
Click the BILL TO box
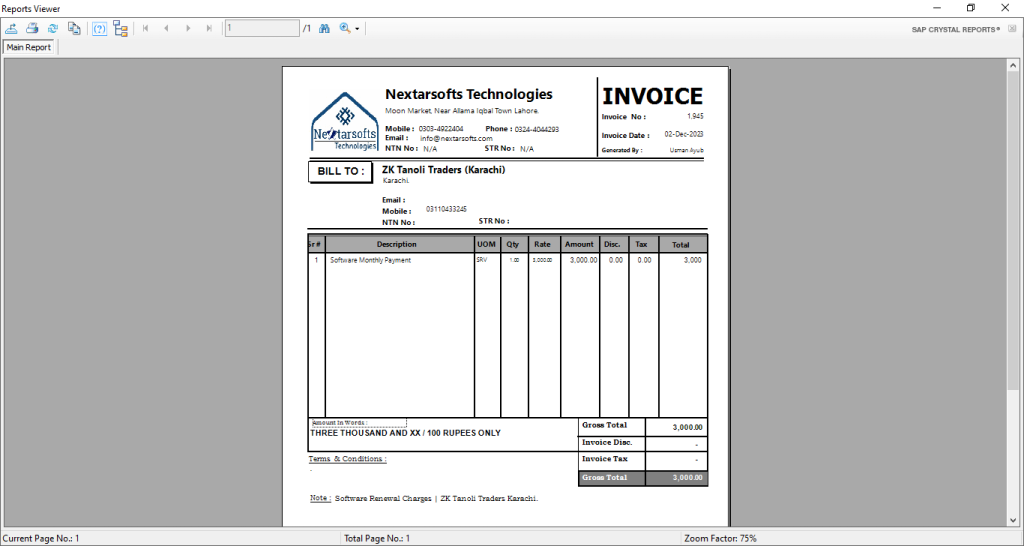340,172
